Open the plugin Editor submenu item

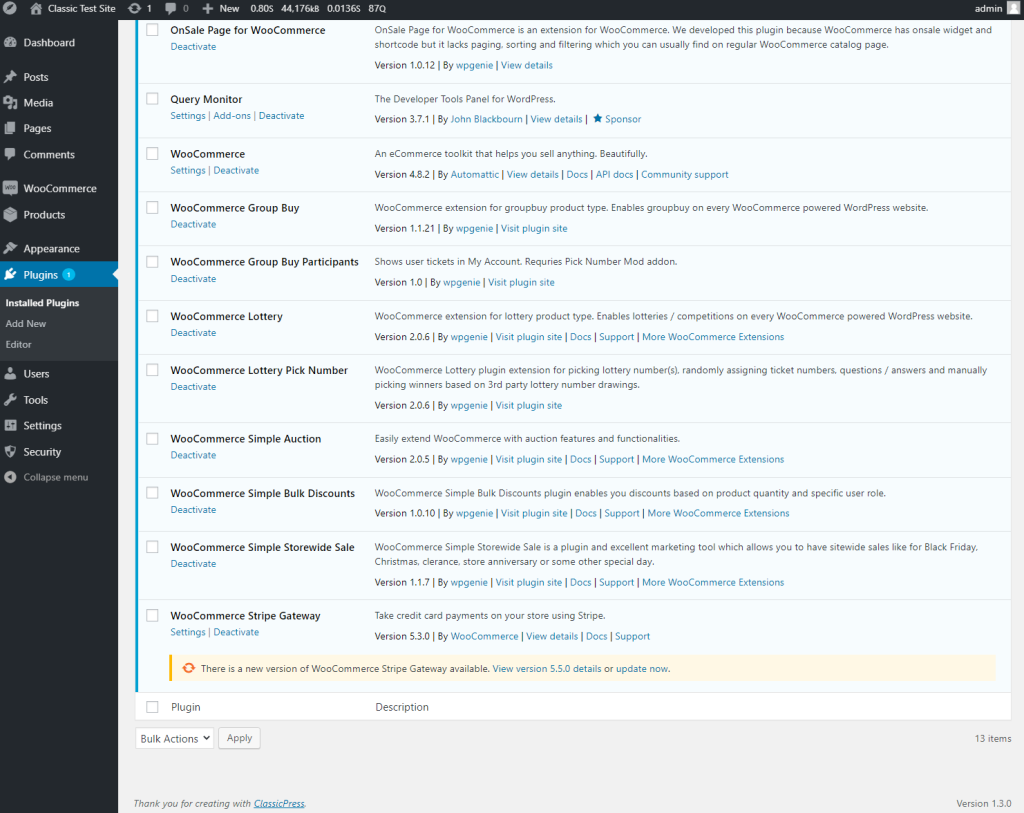(18, 345)
